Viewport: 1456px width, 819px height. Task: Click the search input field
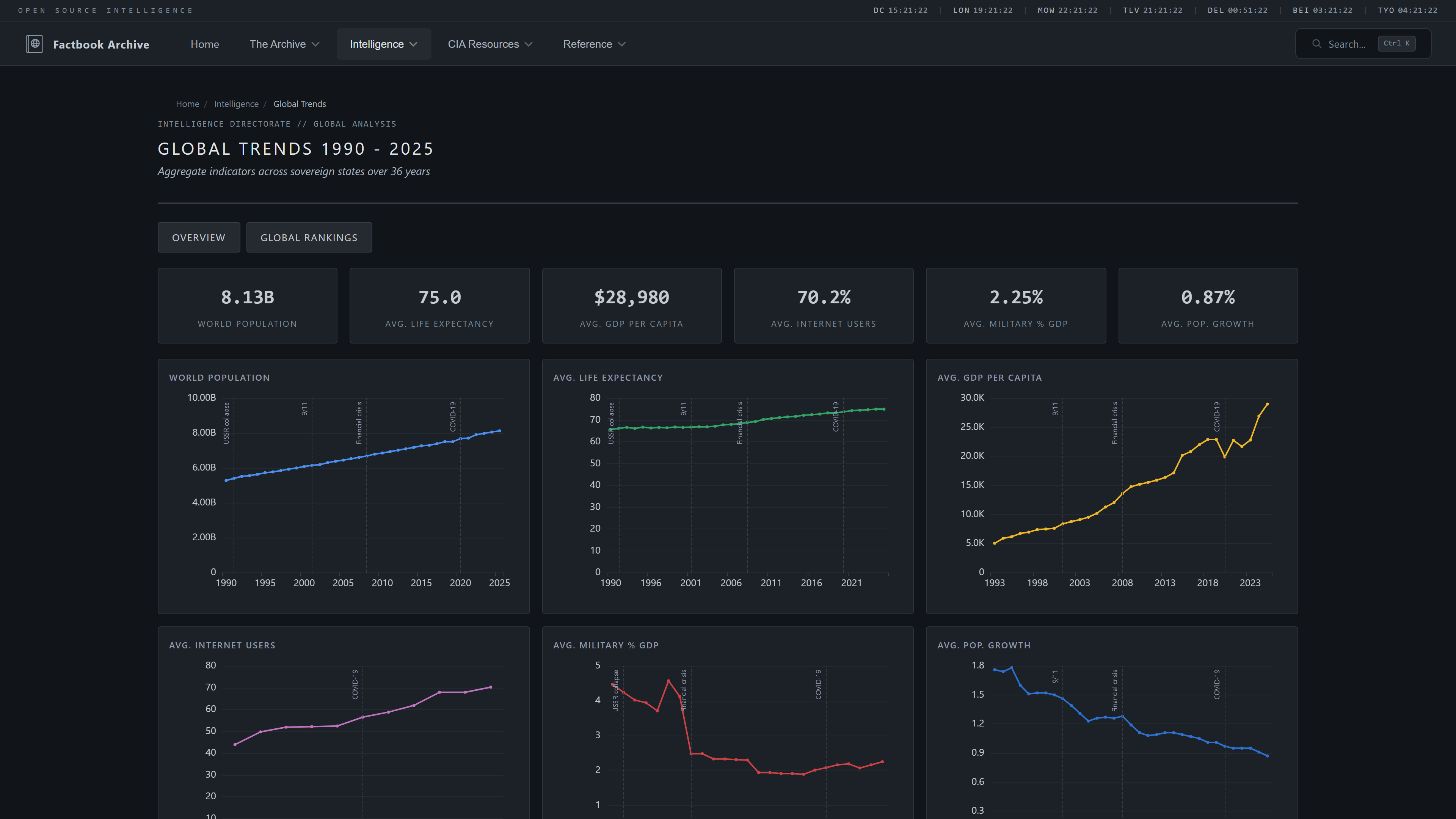(x=1351, y=44)
